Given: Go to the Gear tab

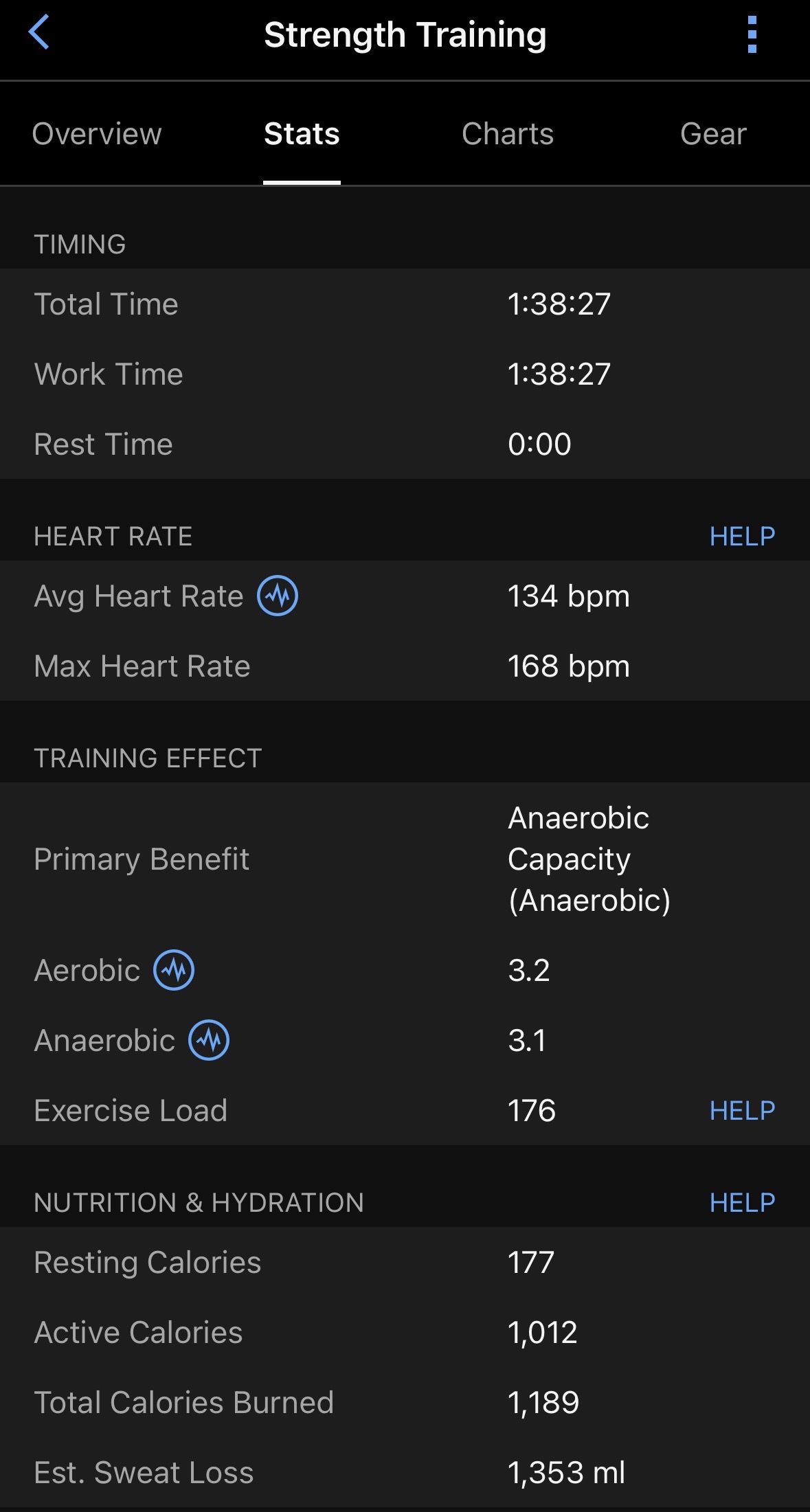Looking at the screenshot, I should coord(713,133).
